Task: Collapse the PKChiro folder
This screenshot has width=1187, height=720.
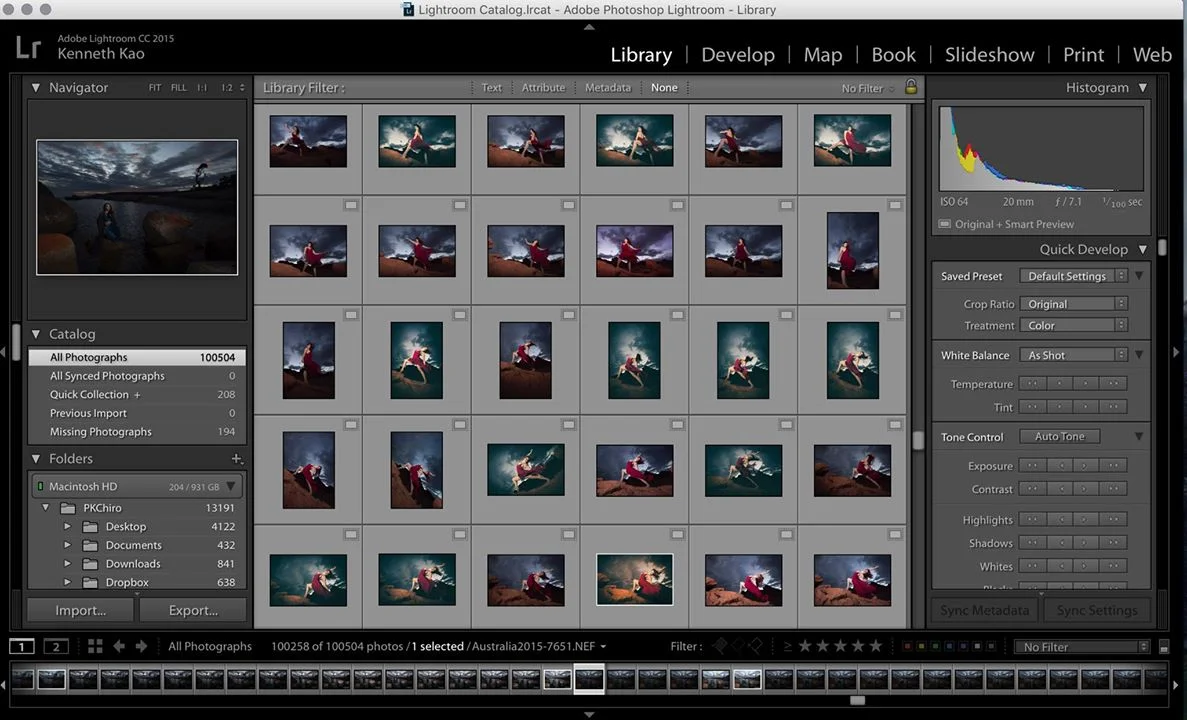Action: tap(45, 508)
